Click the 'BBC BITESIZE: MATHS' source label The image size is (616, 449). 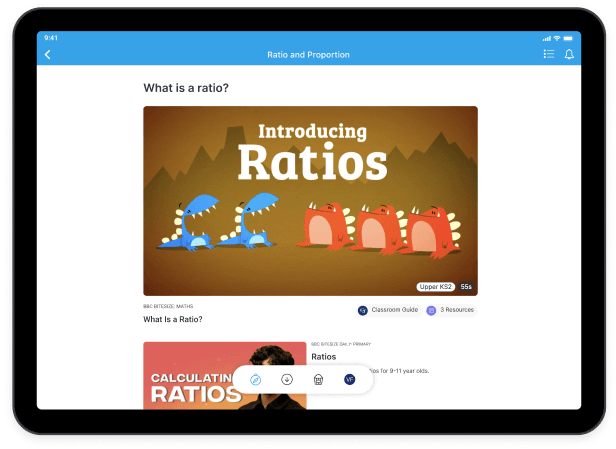(x=168, y=306)
